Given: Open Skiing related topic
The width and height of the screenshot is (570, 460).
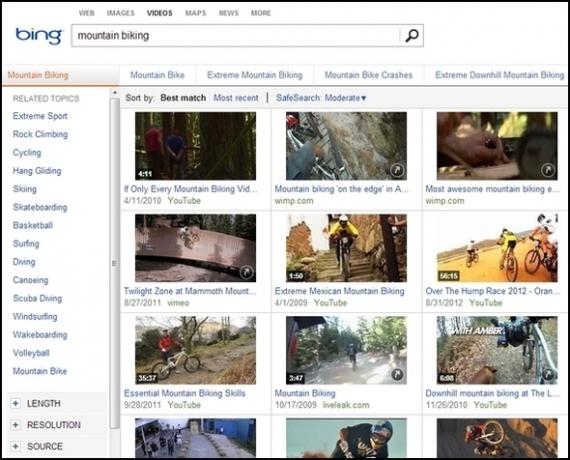Looking at the screenshot, I should [x=25, y=189].
